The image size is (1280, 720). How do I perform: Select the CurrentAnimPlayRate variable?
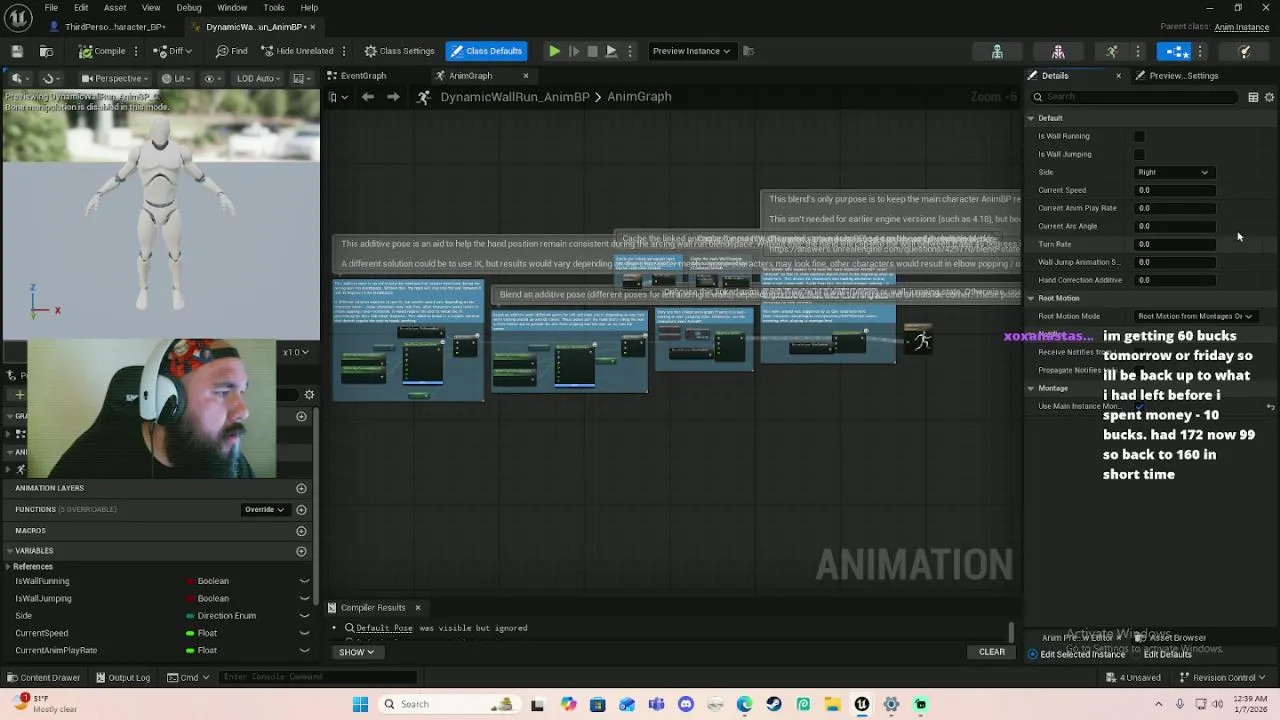click(x=56, y=650)
